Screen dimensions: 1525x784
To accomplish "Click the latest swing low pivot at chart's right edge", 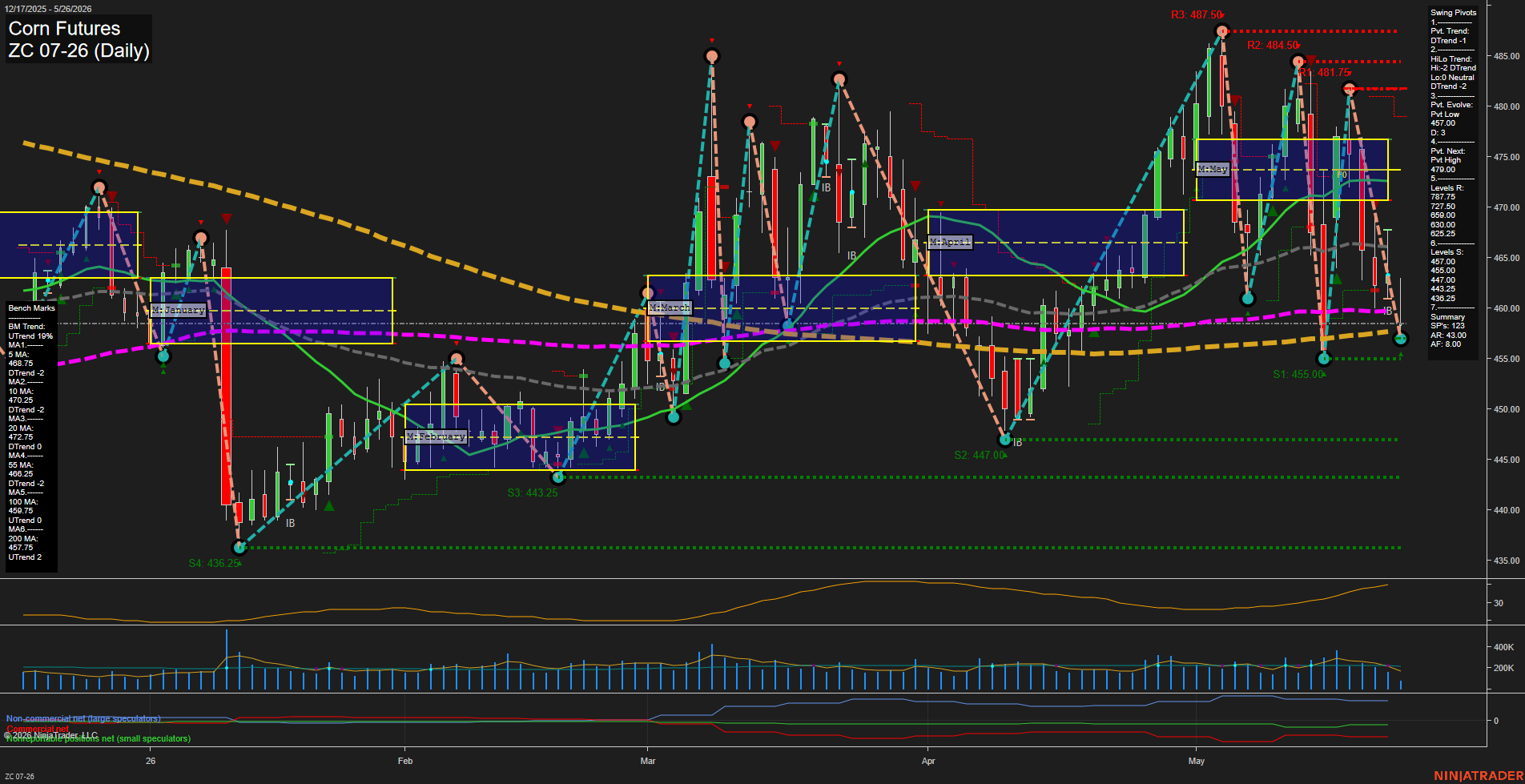I will tap(1401, 339).
